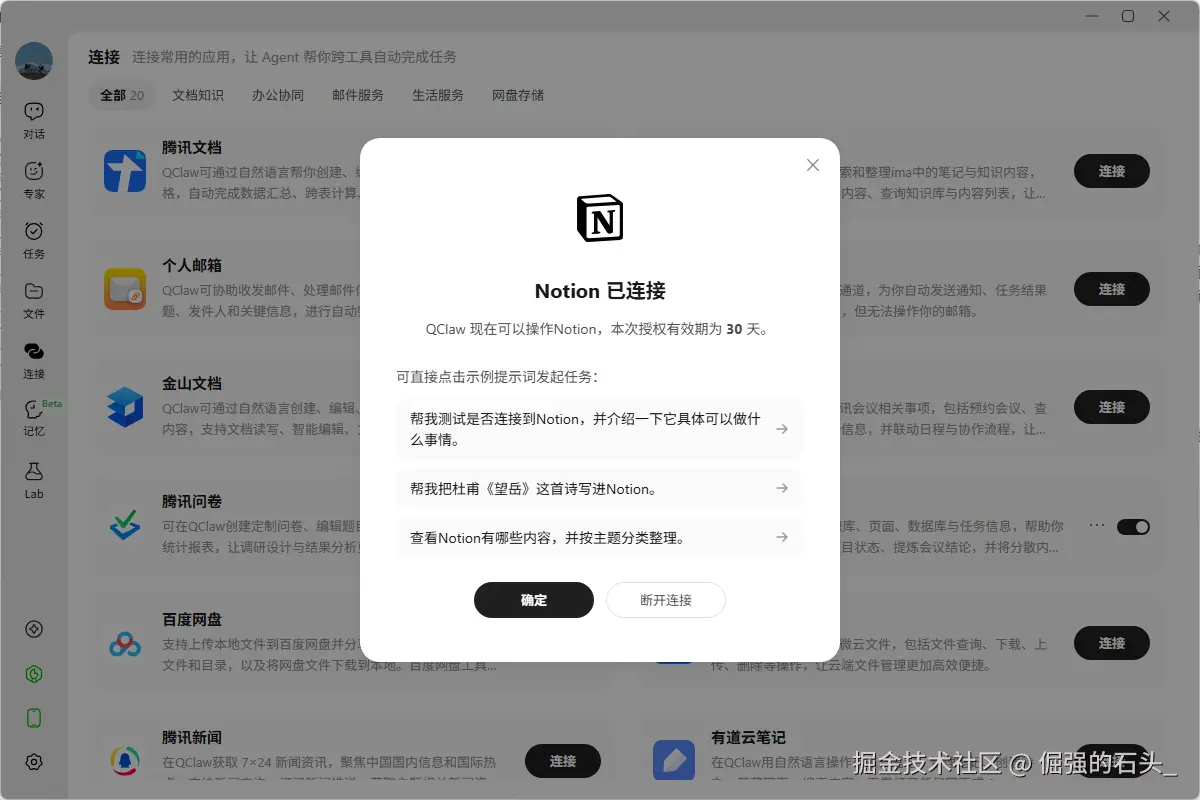1200x800 pixels.
Task: Toggle the enabled connection switch at right
Action: point(1134,526)
